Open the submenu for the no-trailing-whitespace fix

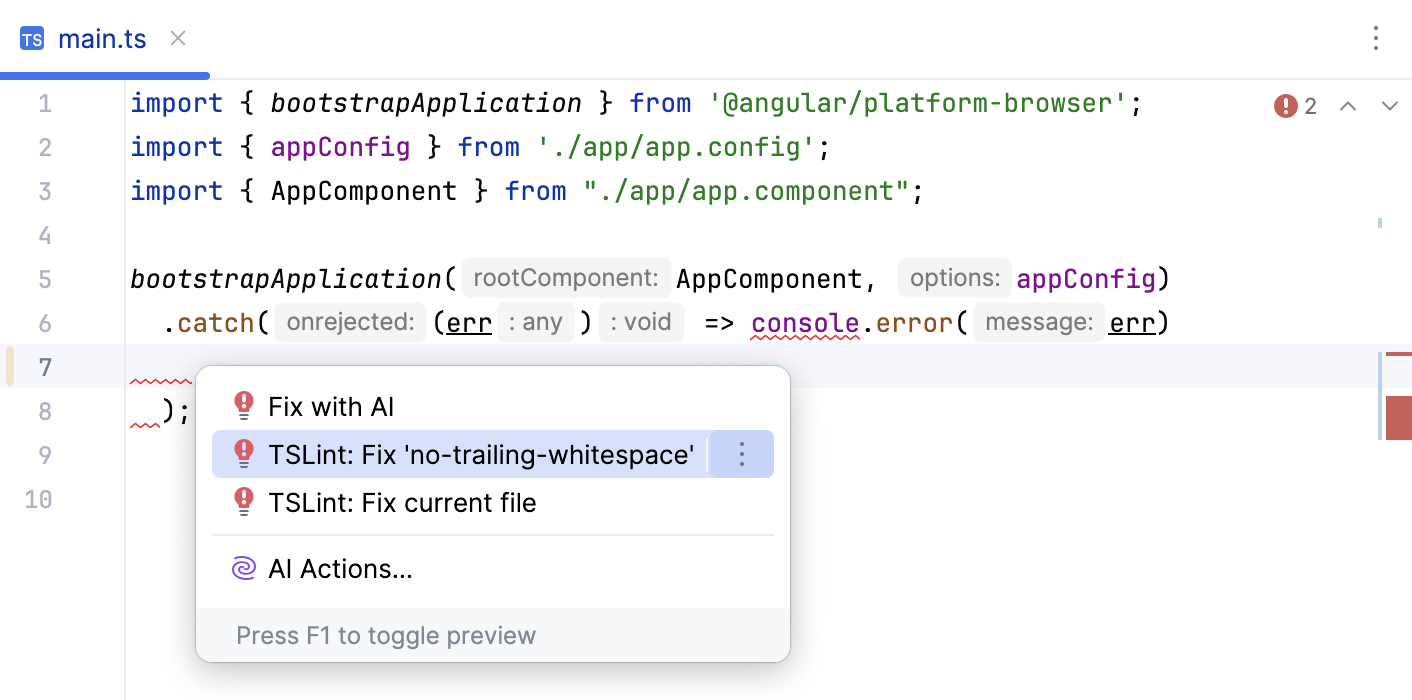741,453
